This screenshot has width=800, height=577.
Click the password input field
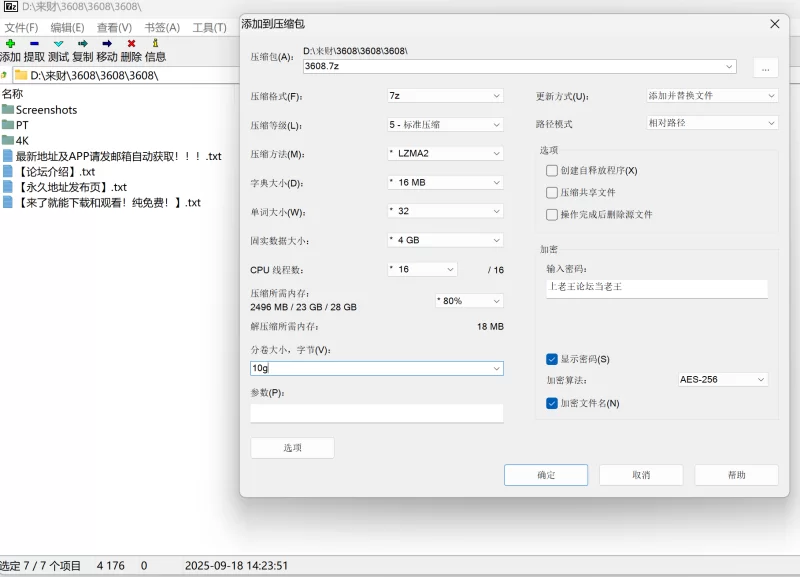[656, 287]
